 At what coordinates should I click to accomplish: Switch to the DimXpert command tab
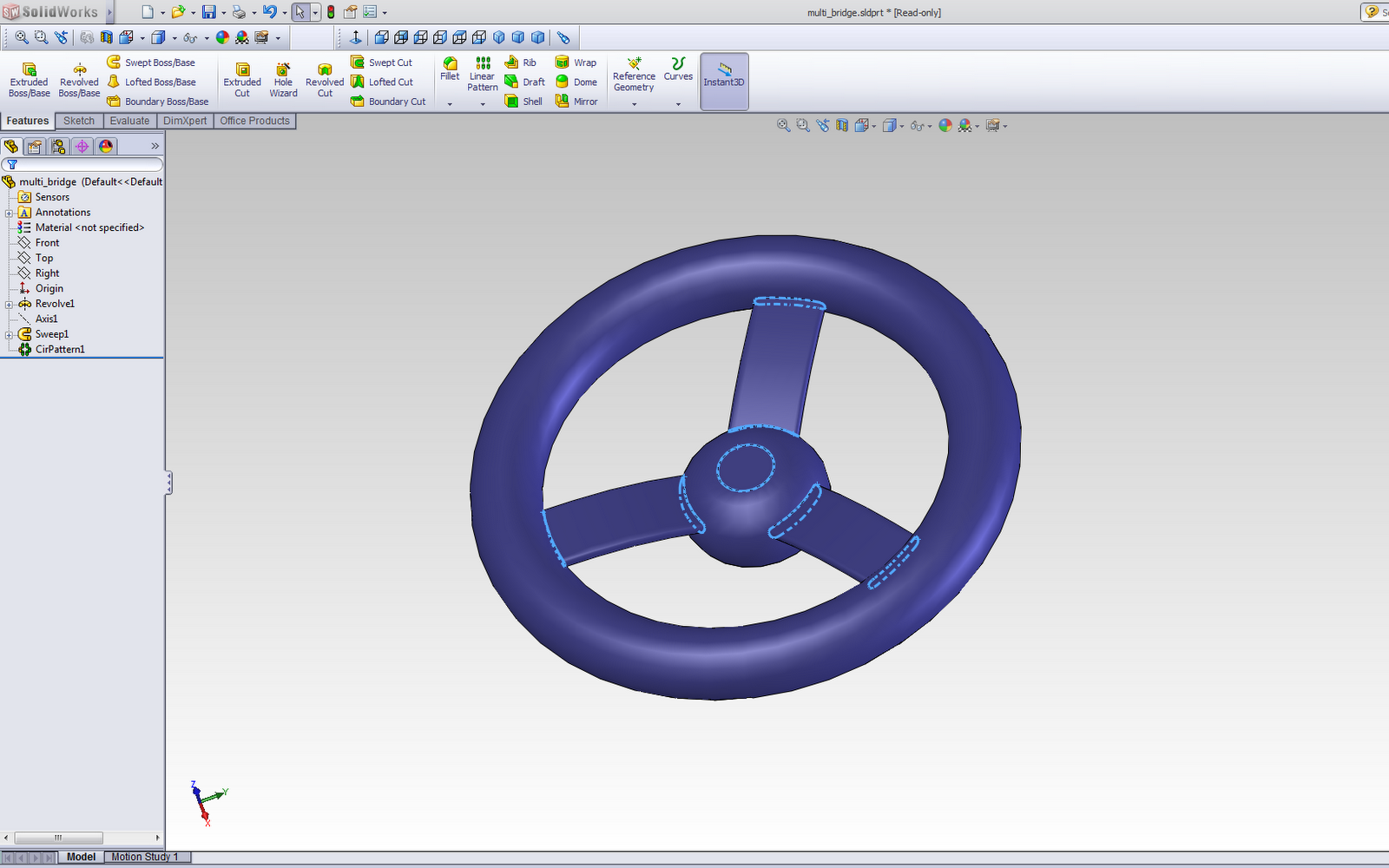[x=185, y=121]
